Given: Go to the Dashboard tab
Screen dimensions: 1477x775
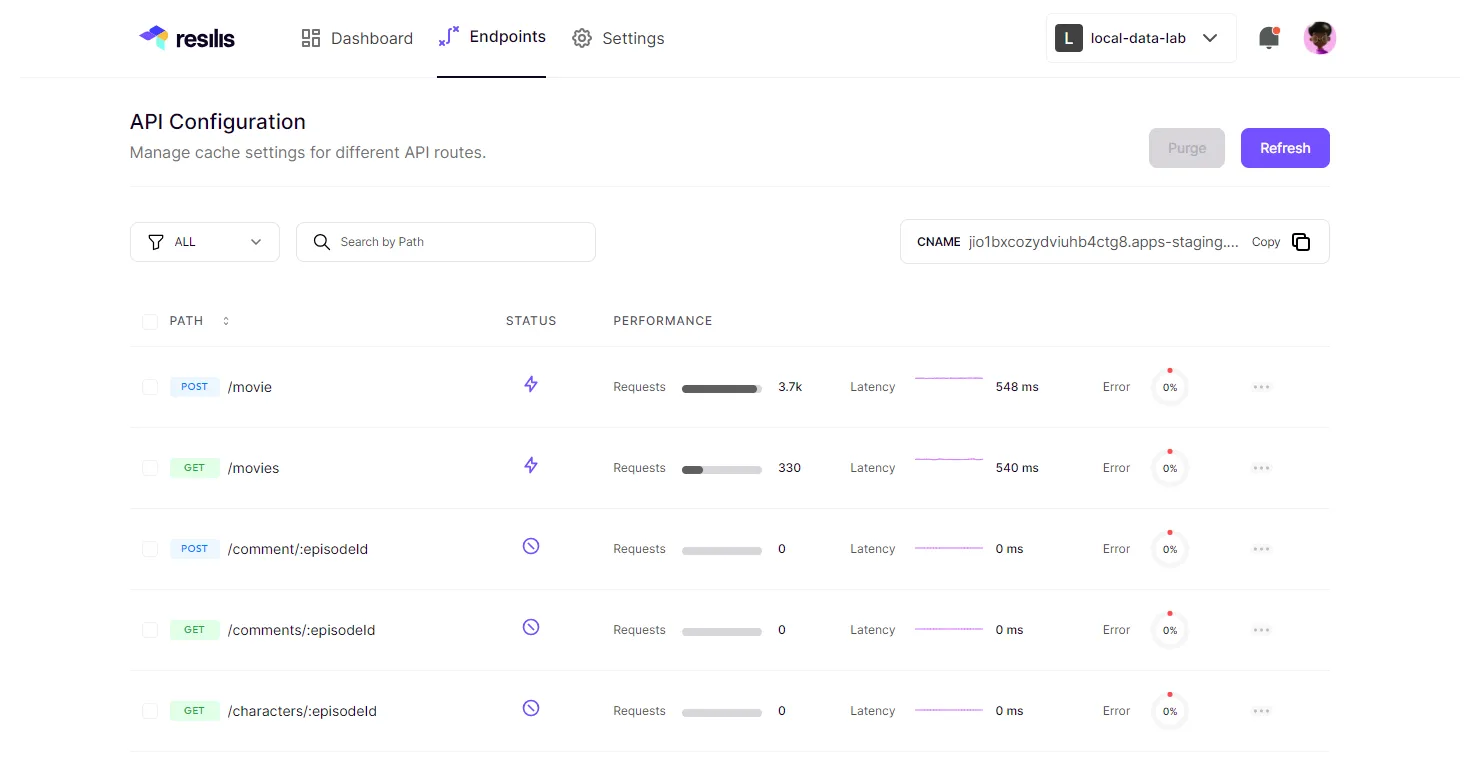Looking at the screenshot, I should 357,38.
